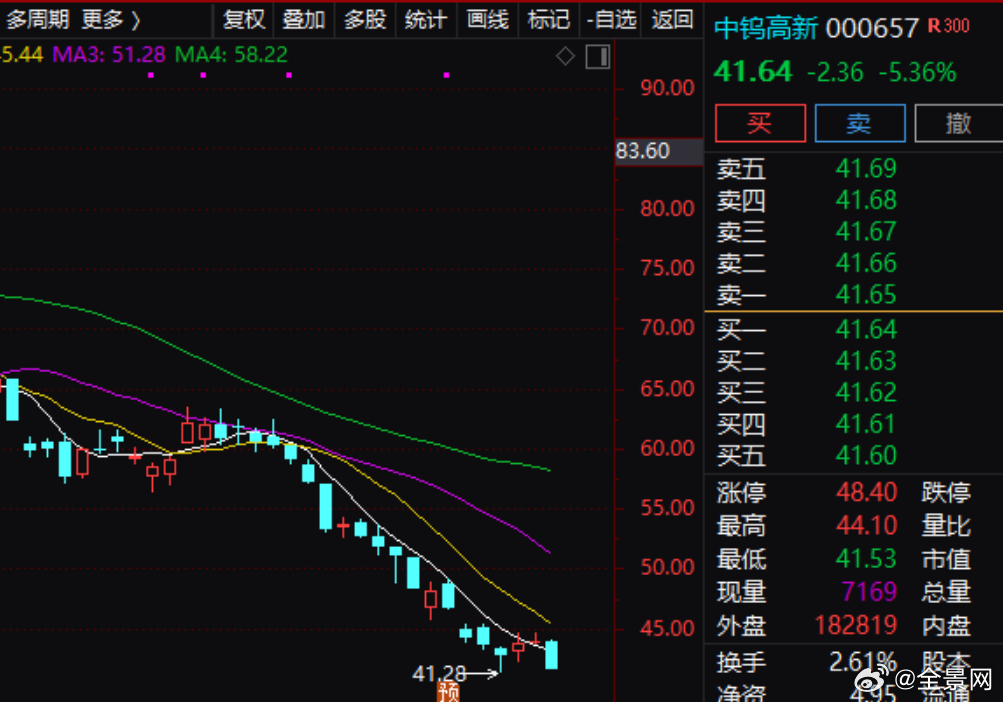Click the day-low value 41.53
This screenshot has height=702, width=1003.
(x=866, y=559)
